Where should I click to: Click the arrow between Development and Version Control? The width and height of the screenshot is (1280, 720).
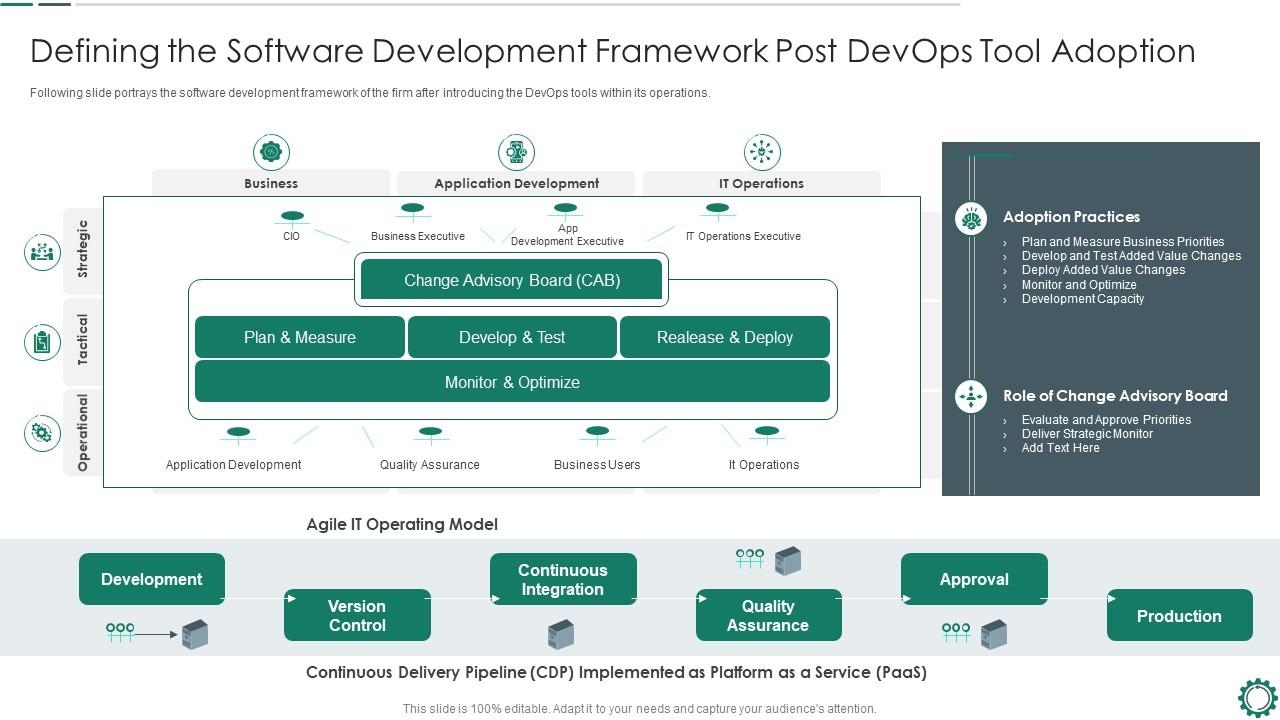(291, 599)
